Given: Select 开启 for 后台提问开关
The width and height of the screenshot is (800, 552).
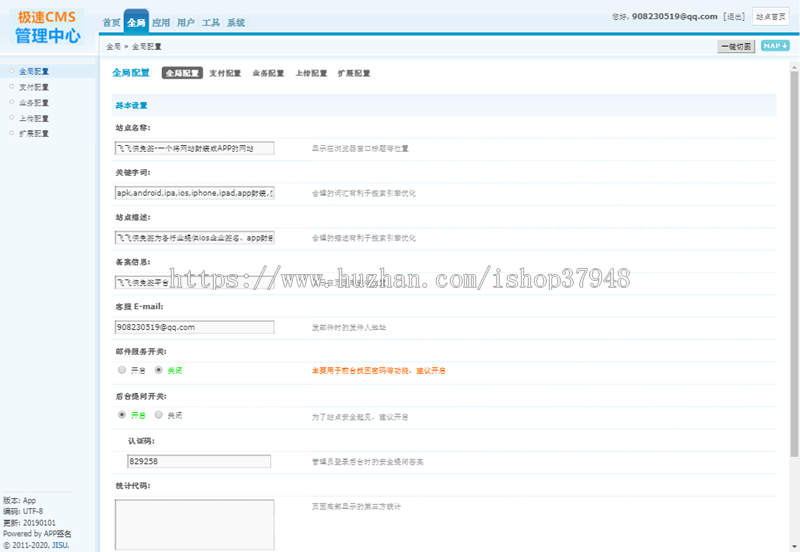Looking at the screenshot, I should [x=122, y=415].
